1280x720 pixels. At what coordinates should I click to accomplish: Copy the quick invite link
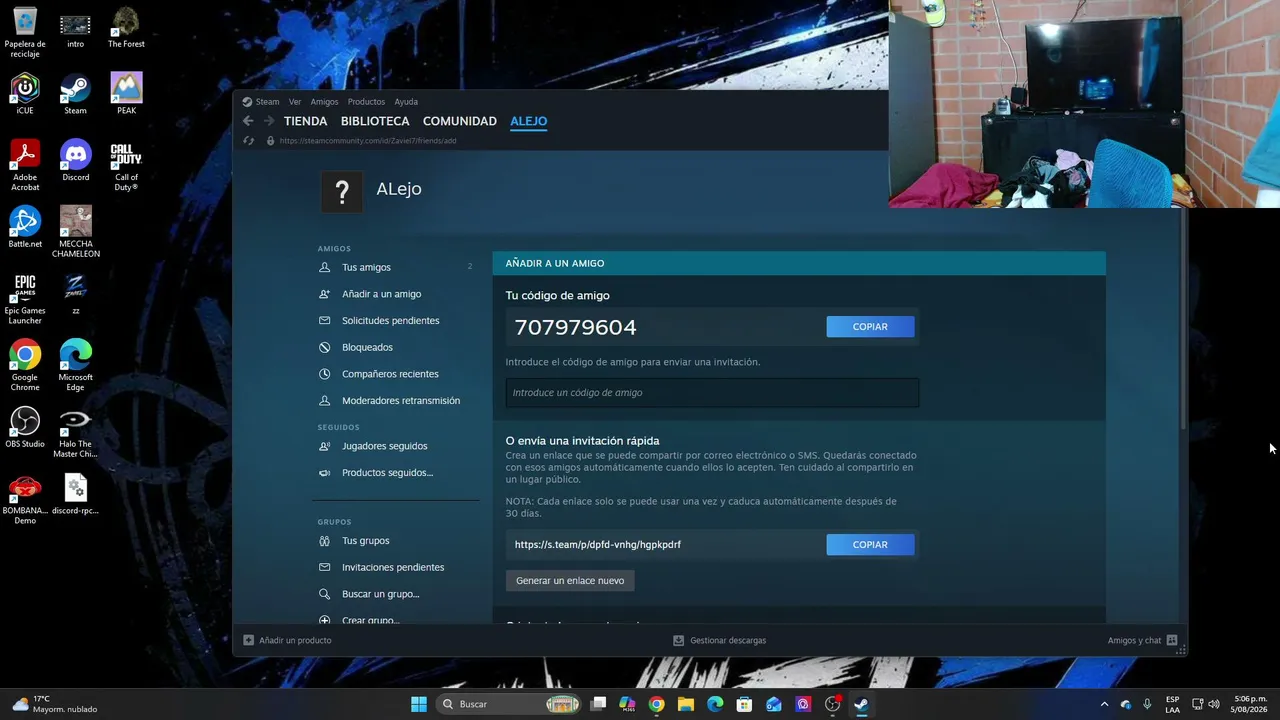coord(870,545)
